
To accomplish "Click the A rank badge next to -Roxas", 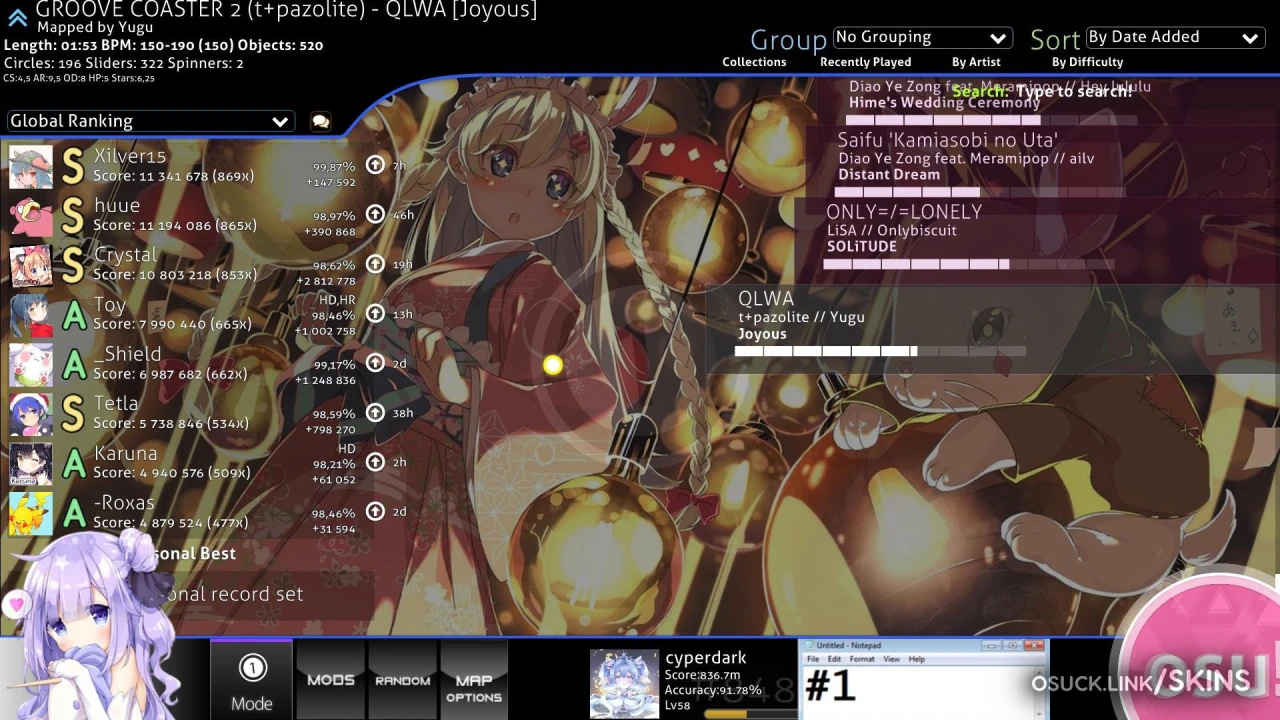I will point(73,513).
